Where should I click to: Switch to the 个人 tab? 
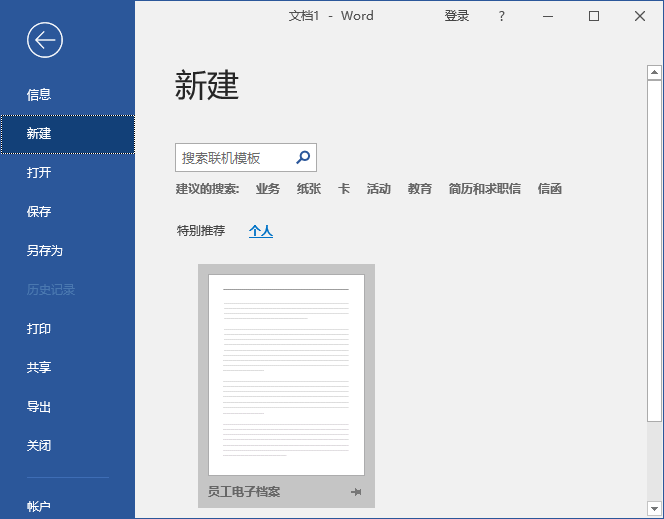[261, 231]
